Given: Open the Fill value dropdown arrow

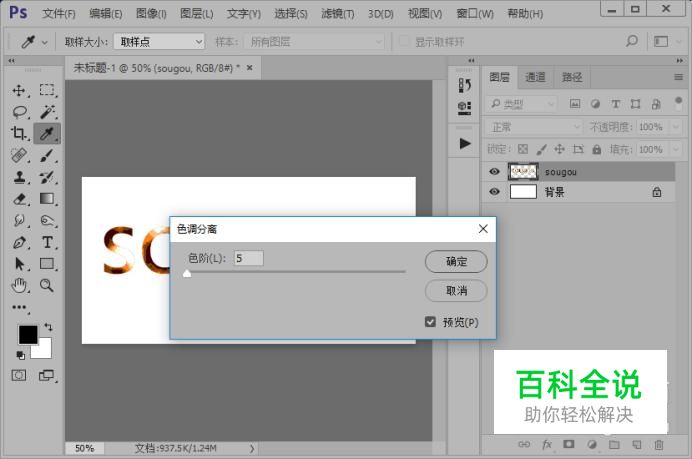Looking at the screenshot, I should (x=675, y=149).
